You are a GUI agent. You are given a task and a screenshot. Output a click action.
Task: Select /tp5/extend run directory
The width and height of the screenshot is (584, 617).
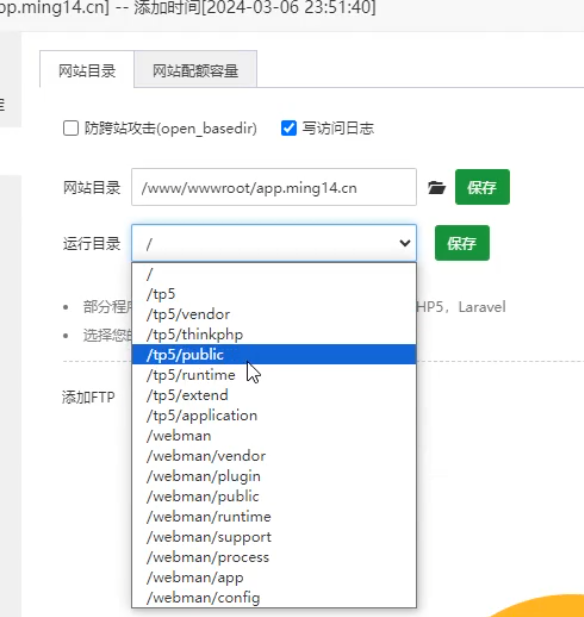(x=274, y=395)
